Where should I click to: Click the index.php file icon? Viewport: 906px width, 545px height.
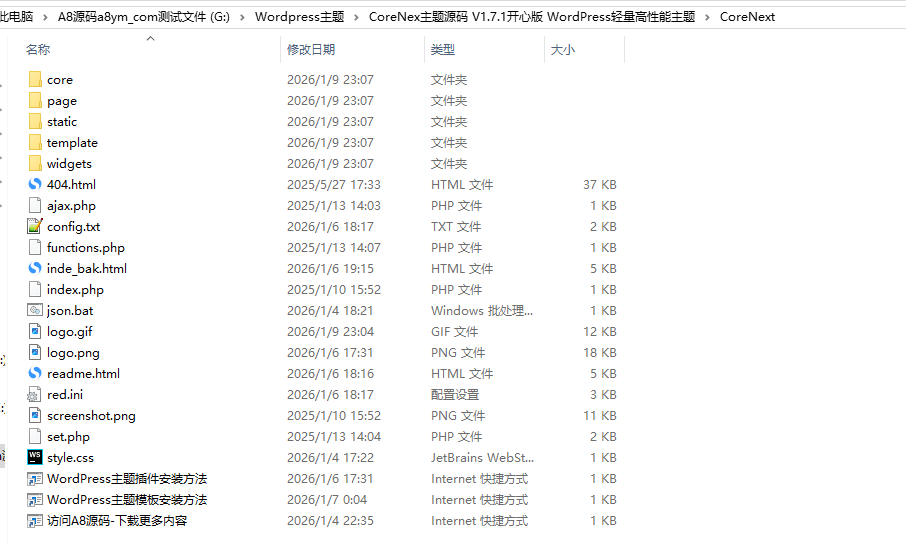pos(35,289)
